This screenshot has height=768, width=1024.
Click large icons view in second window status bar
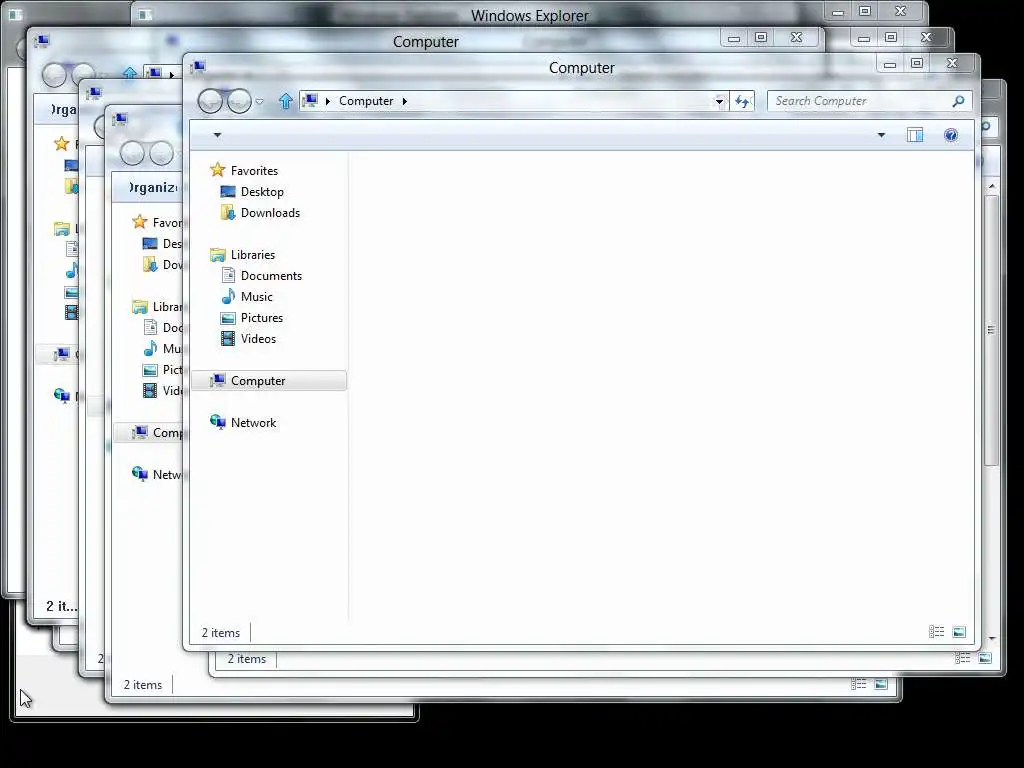[985, 658]
